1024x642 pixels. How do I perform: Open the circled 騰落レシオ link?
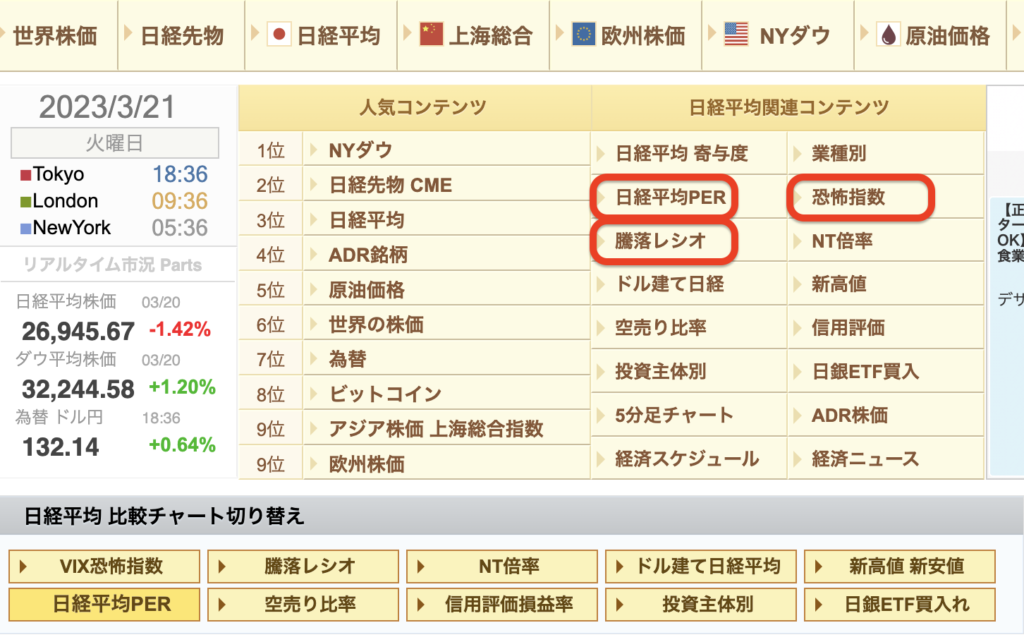click(660, 241)
